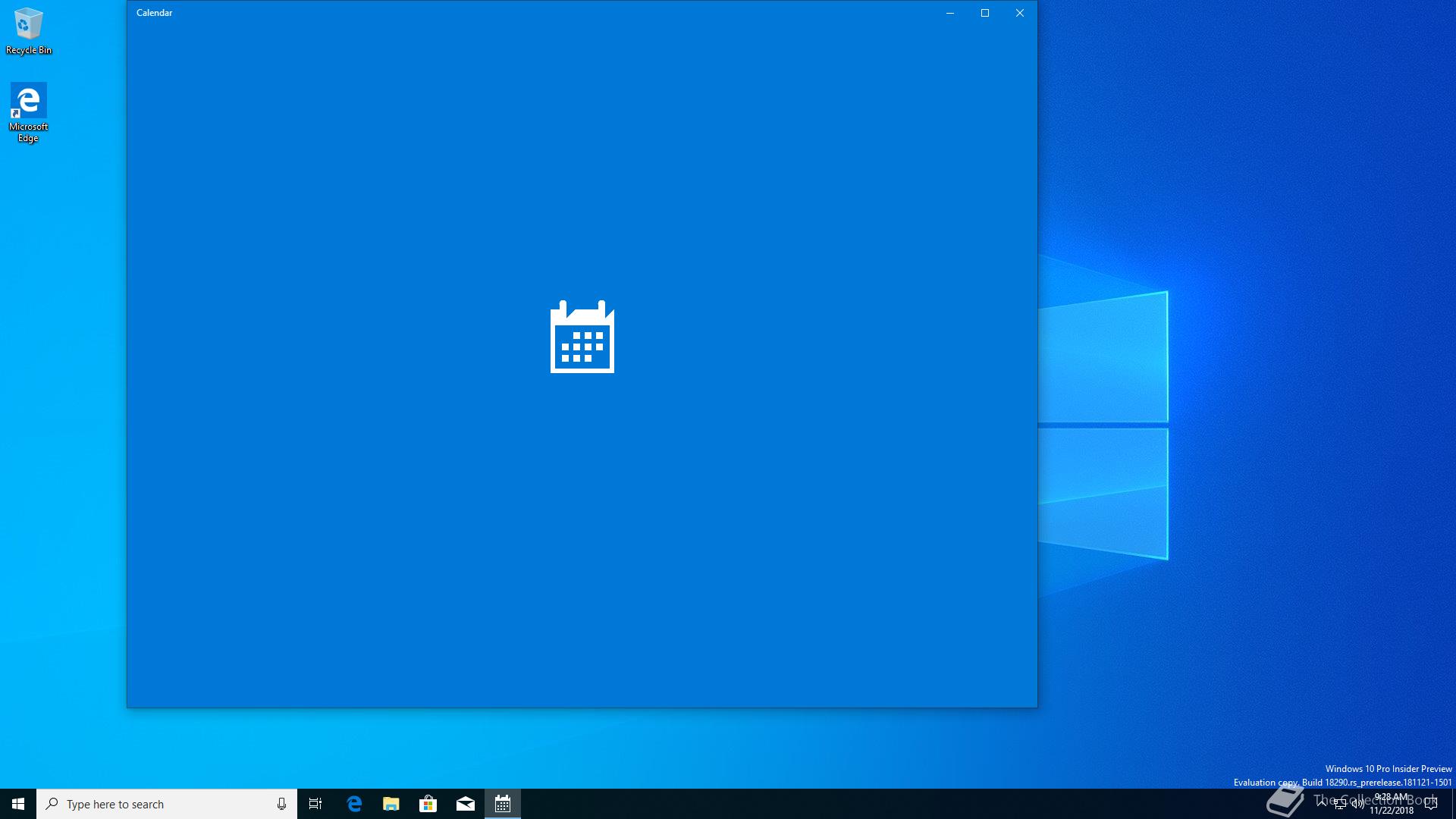This screenshot has width=1456, height=819.
Task: Launch Microsoft Edge from the taskbar
Action: pos(354,804)
